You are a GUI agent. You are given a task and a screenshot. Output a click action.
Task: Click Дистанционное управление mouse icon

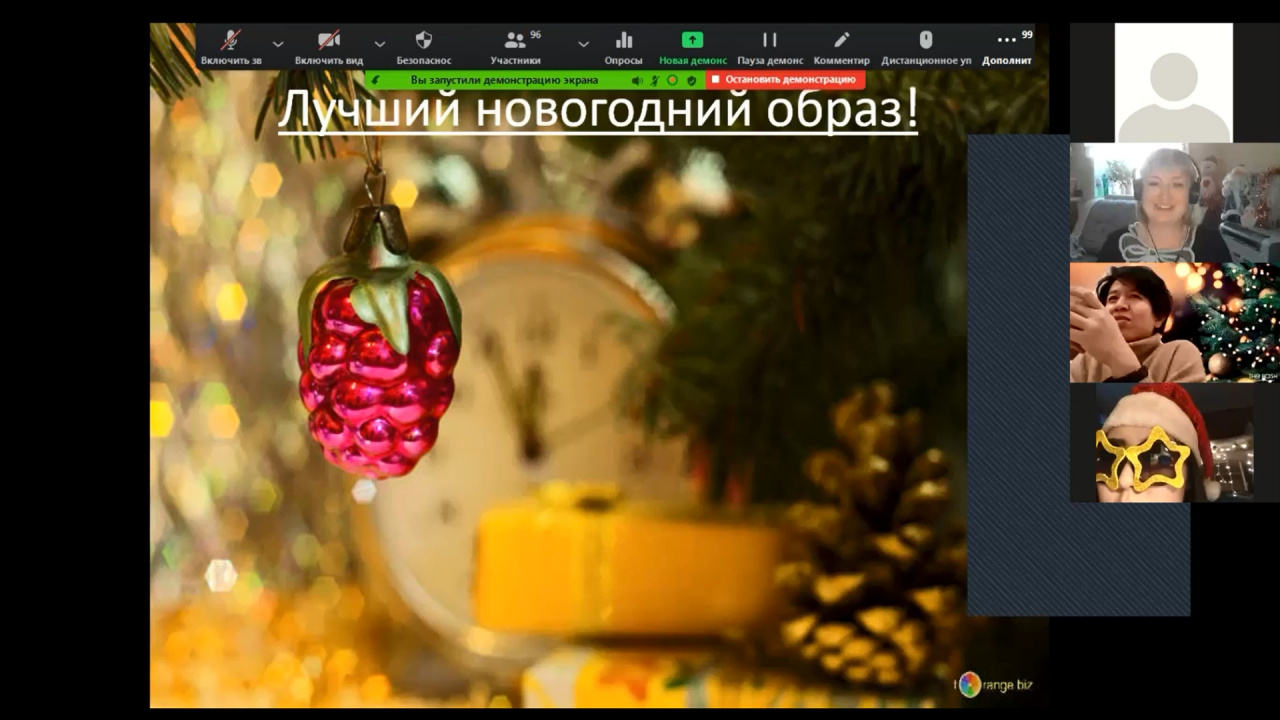point(926,46)
